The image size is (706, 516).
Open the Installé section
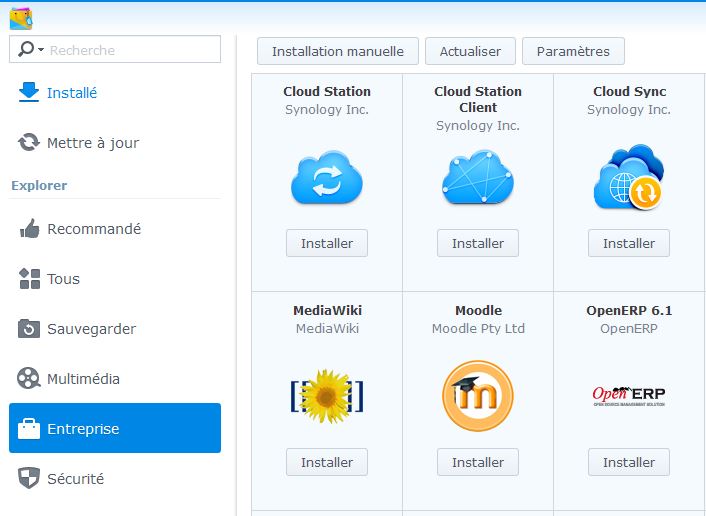pyautogui.click(x=72, y=93)
